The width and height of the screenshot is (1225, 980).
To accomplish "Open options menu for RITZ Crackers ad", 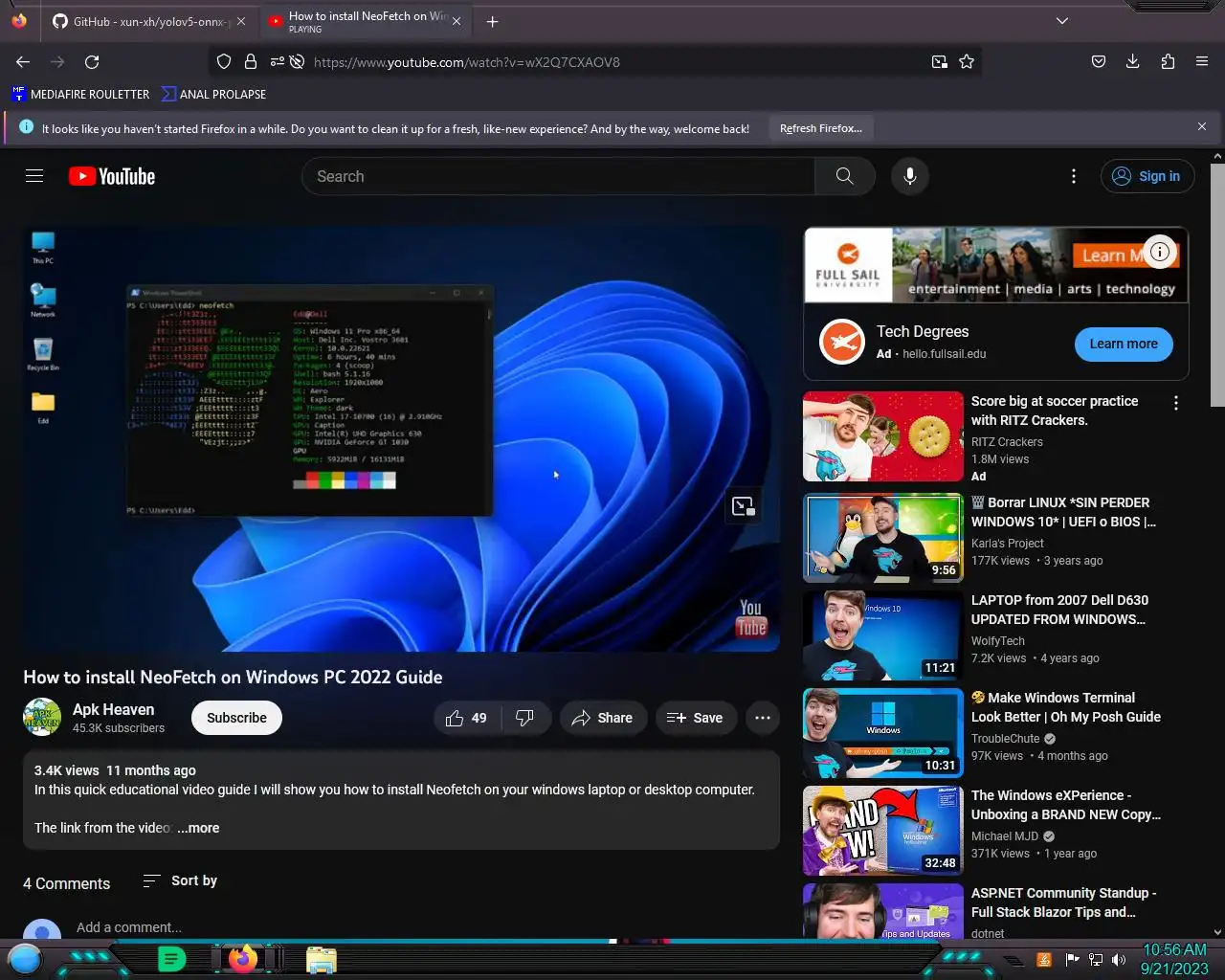I will click(1176, 404).
